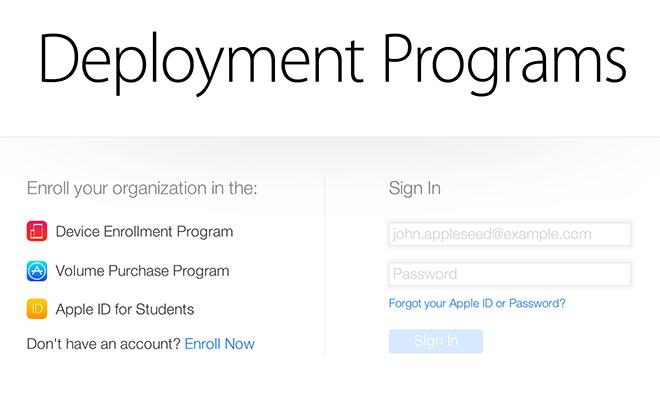Click the red Device Enrollment Program icon
Image resolution: width=660 pixels, height=396 pixels.
point(37,231)
